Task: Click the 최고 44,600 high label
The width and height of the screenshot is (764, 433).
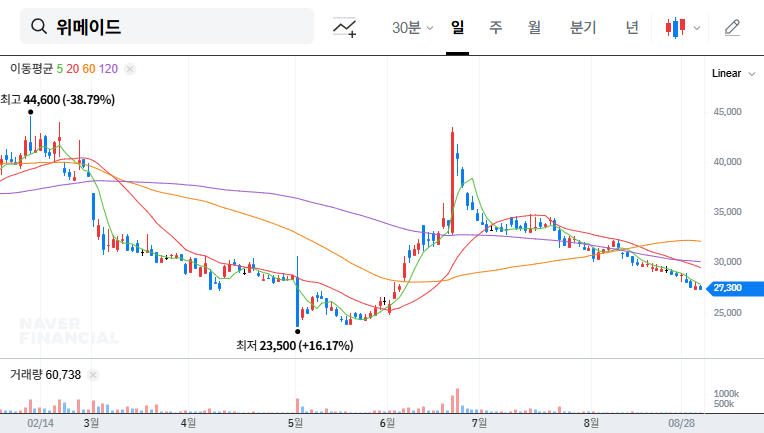Action: click(57, 100)
